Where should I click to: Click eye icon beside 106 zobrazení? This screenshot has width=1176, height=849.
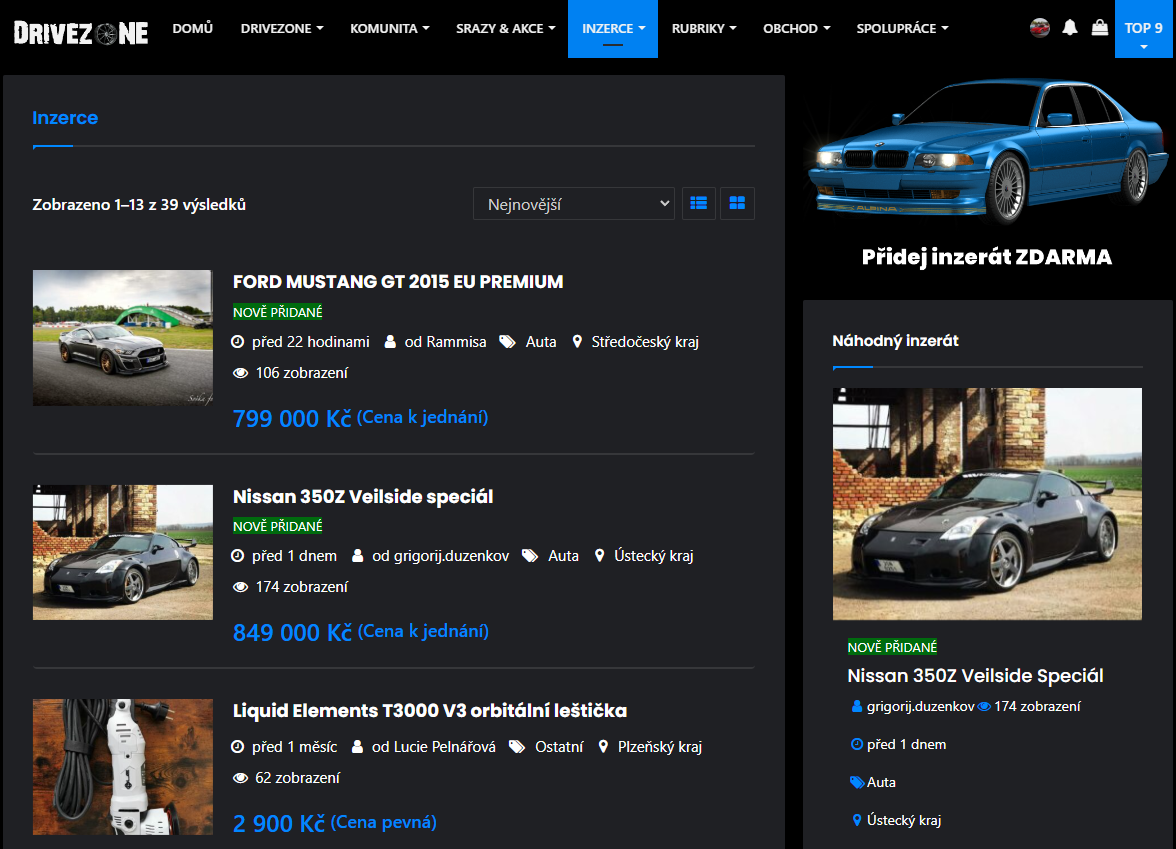click(x=240, y=373)
